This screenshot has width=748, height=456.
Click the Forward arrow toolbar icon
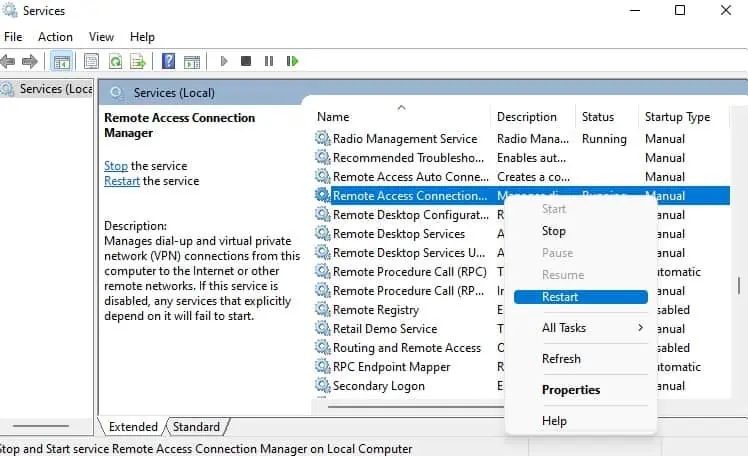[x=31, y=61]
